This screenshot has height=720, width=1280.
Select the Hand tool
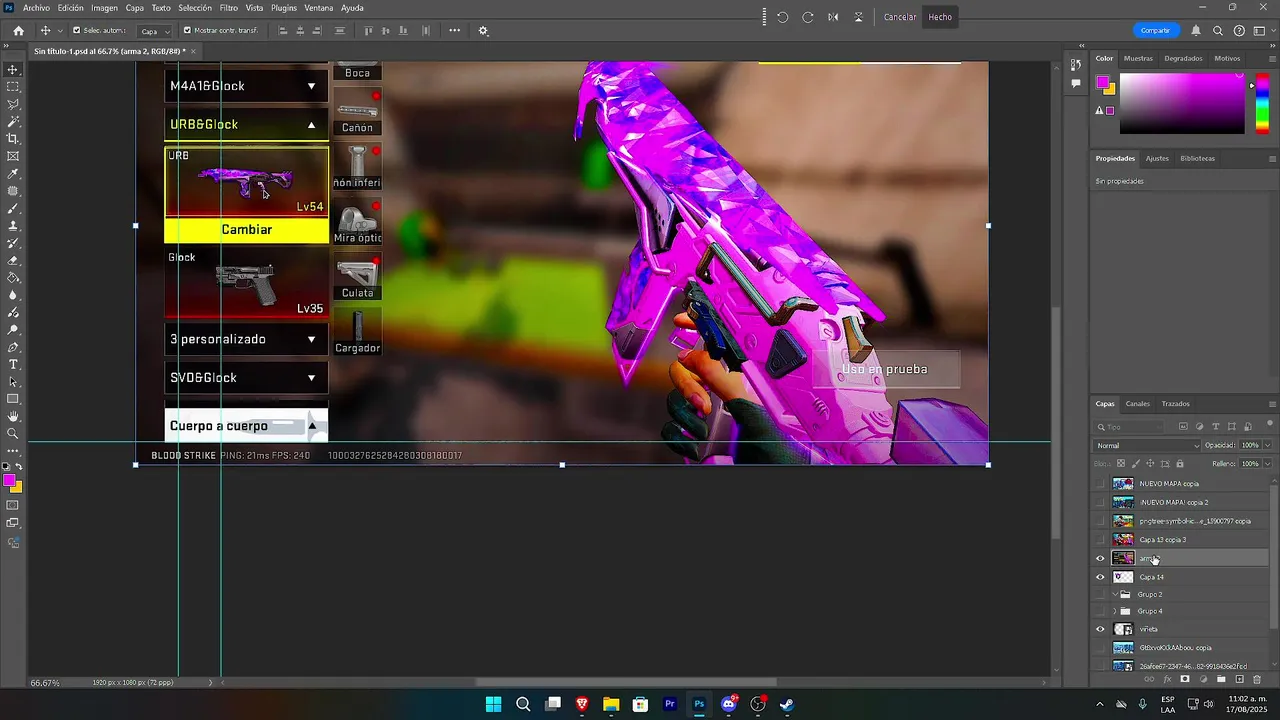(x=13, y=416)
